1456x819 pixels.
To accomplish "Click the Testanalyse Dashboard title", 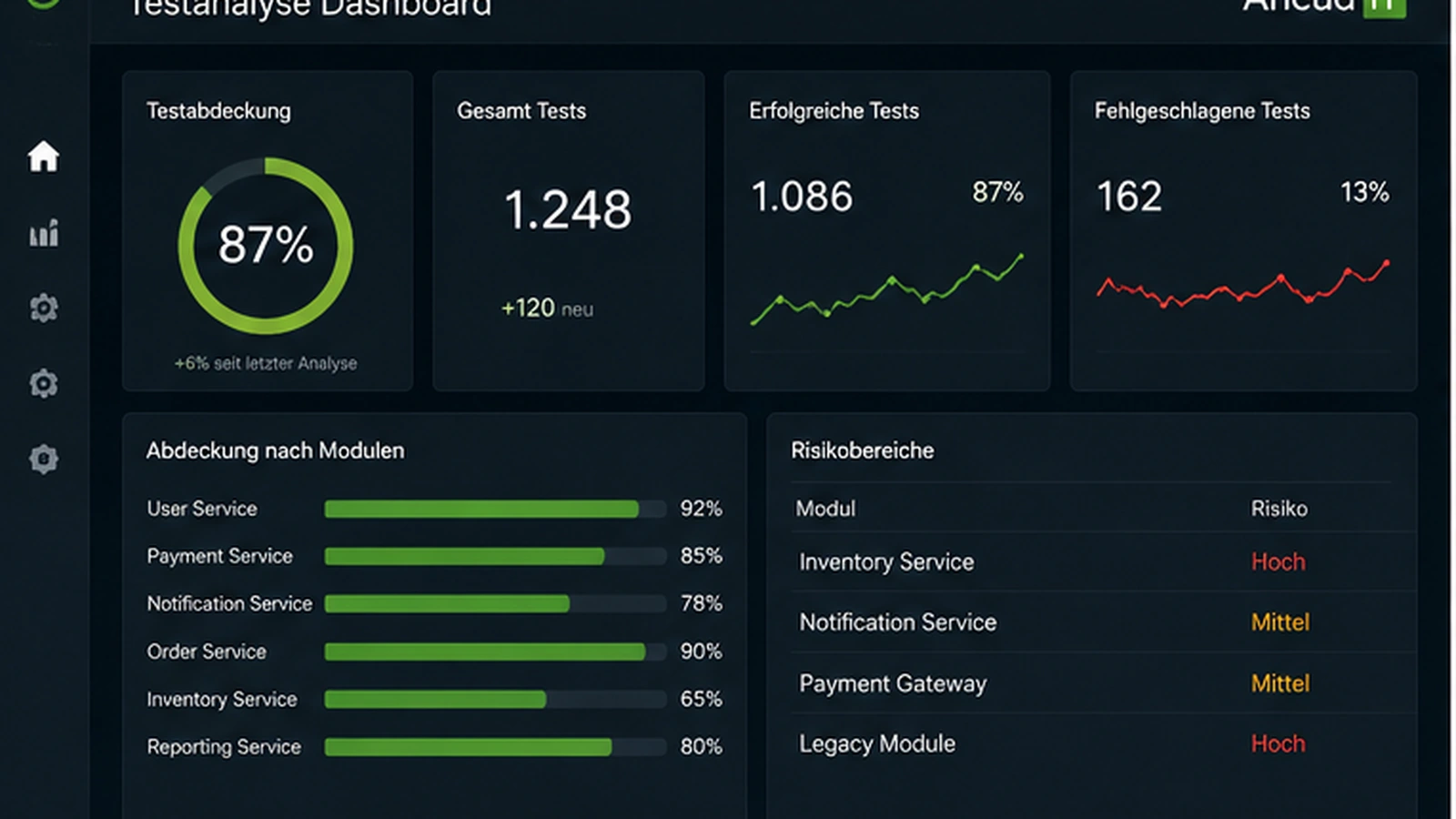I will [x=309, y=9].
